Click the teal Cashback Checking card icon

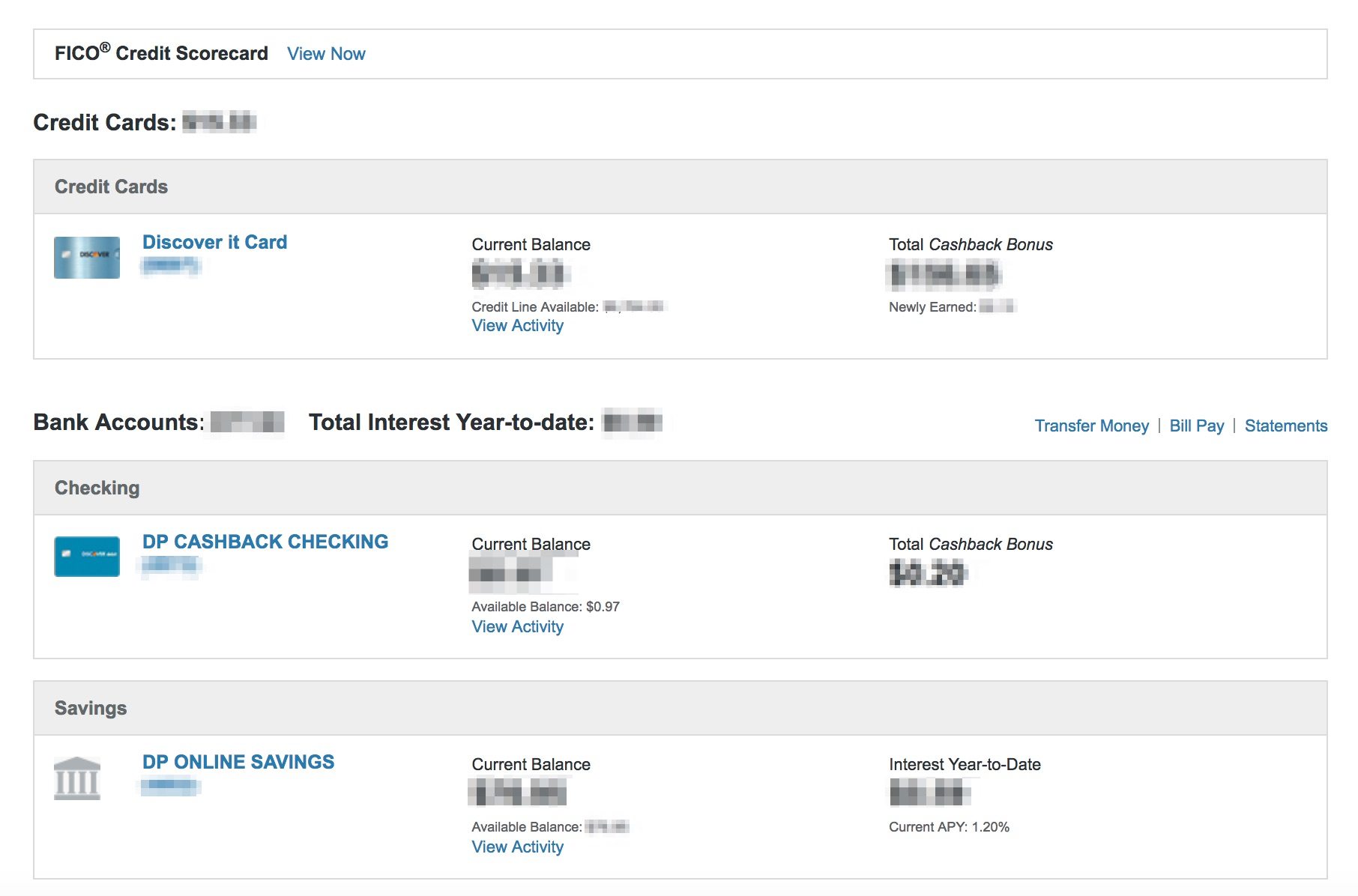[87, 557]
